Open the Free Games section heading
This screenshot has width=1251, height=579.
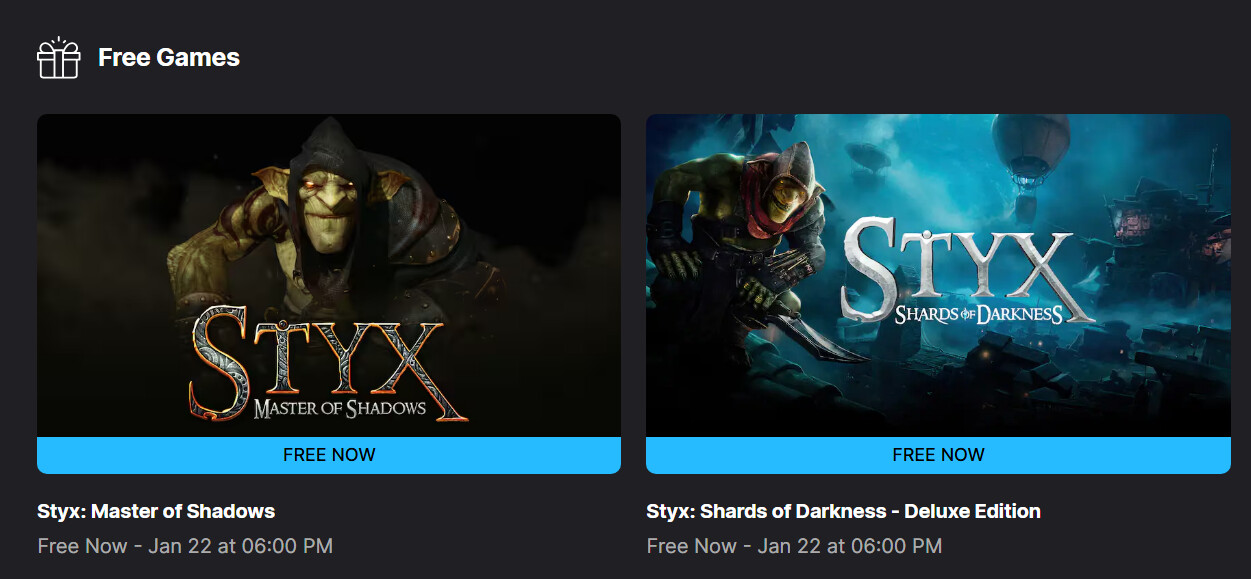coord(169,58)
